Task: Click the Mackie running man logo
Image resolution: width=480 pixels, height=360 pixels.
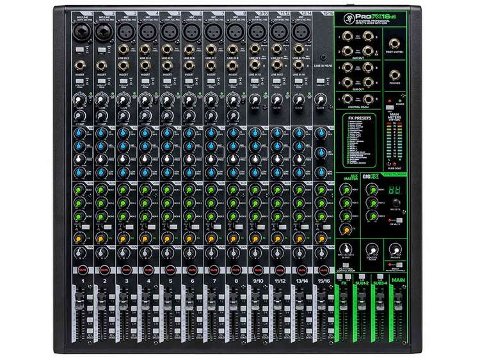Action: (348, 18)
